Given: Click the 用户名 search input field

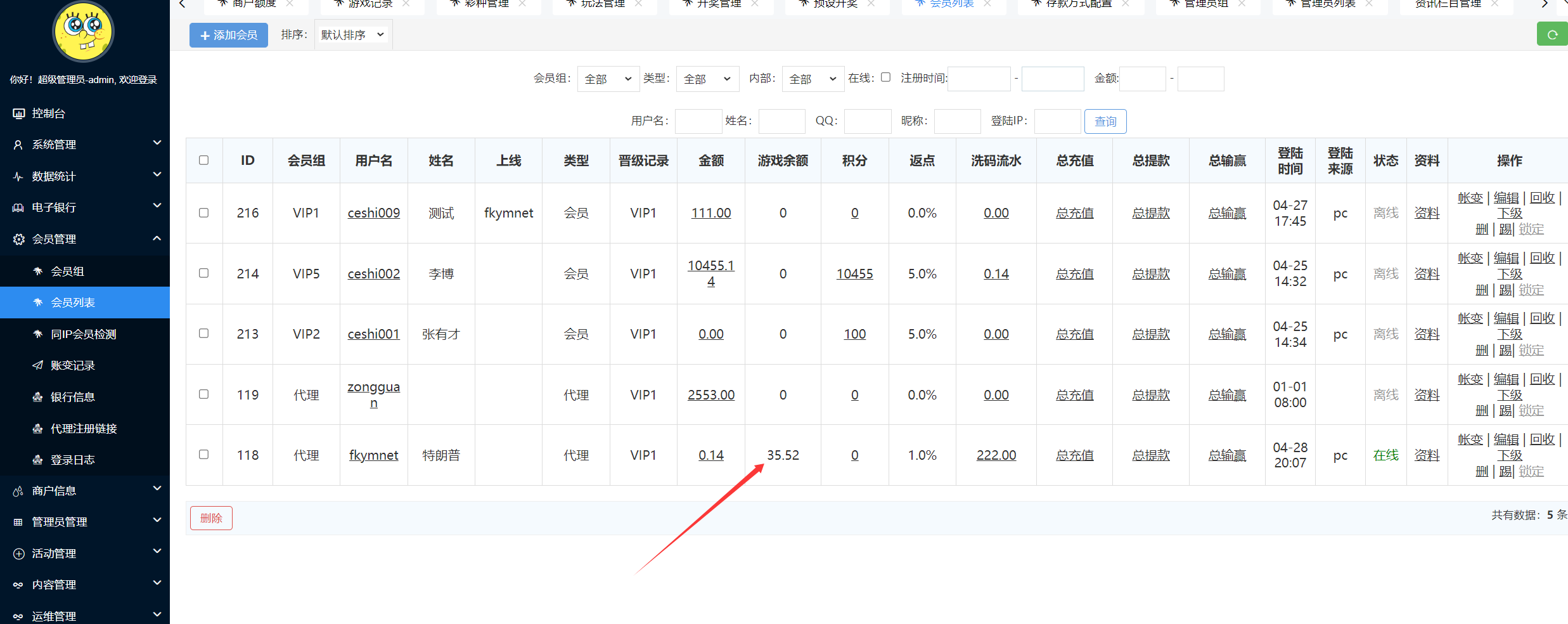Looking at the screenshot, I should [698, 120].
